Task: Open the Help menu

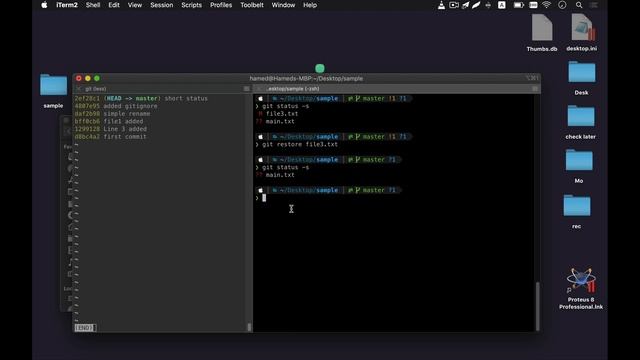Action: point(310,5)
